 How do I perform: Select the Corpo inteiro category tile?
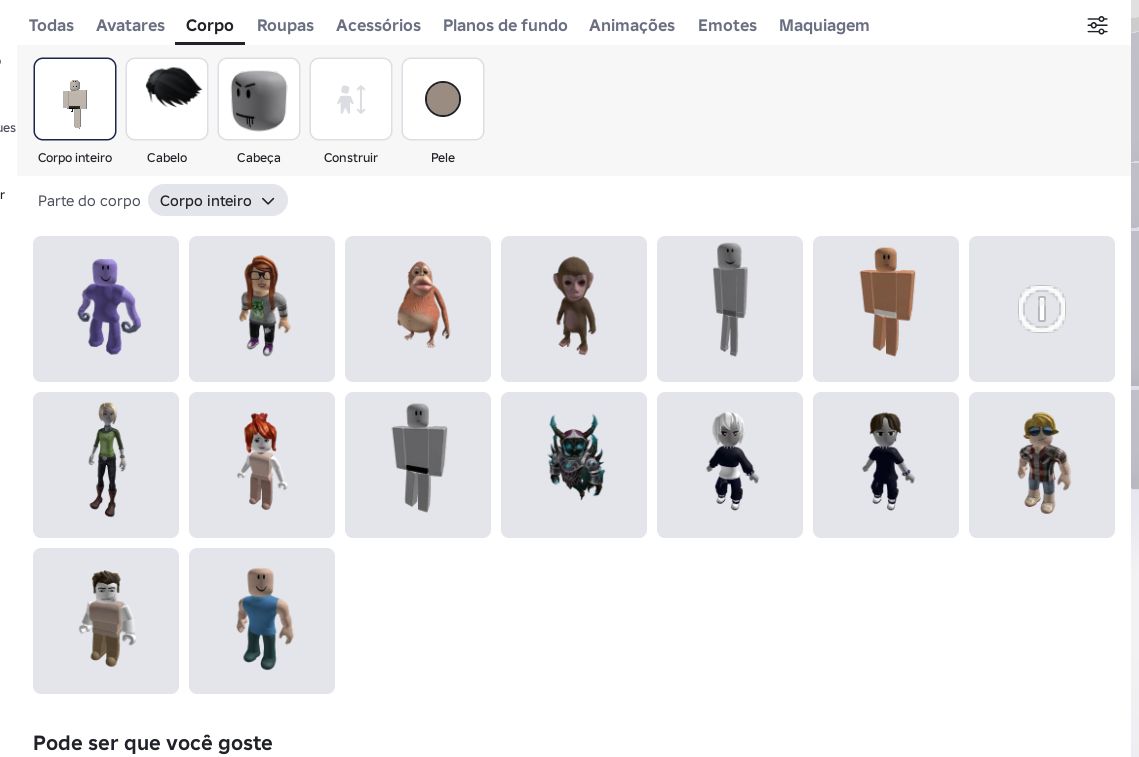[x=75, y=99]
